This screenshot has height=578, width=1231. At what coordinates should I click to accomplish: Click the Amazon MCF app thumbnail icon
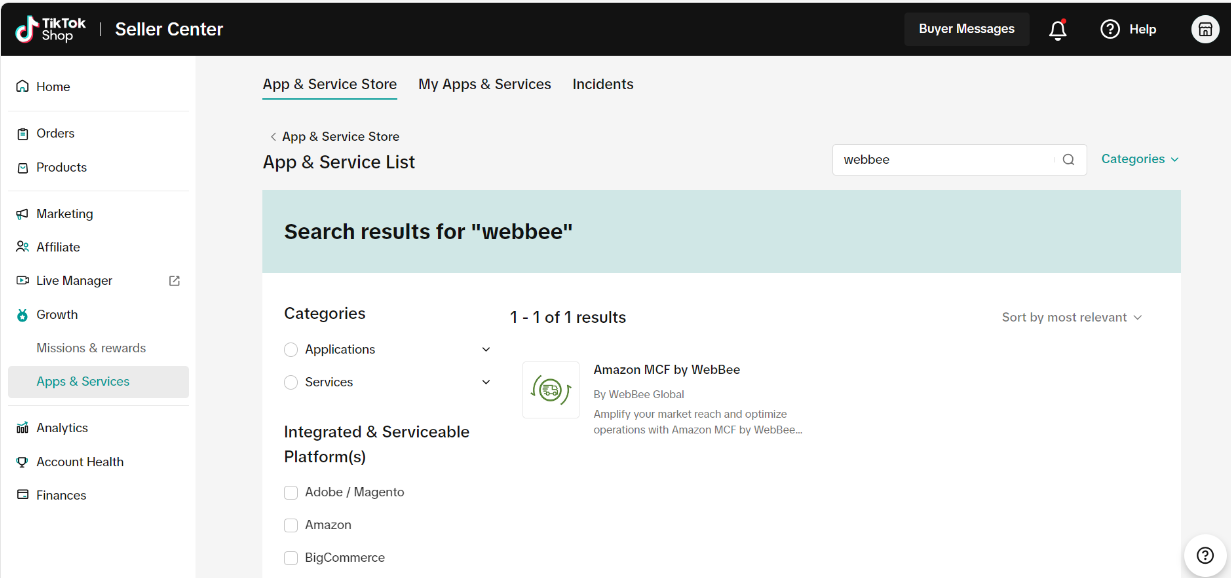pos(551,390)
